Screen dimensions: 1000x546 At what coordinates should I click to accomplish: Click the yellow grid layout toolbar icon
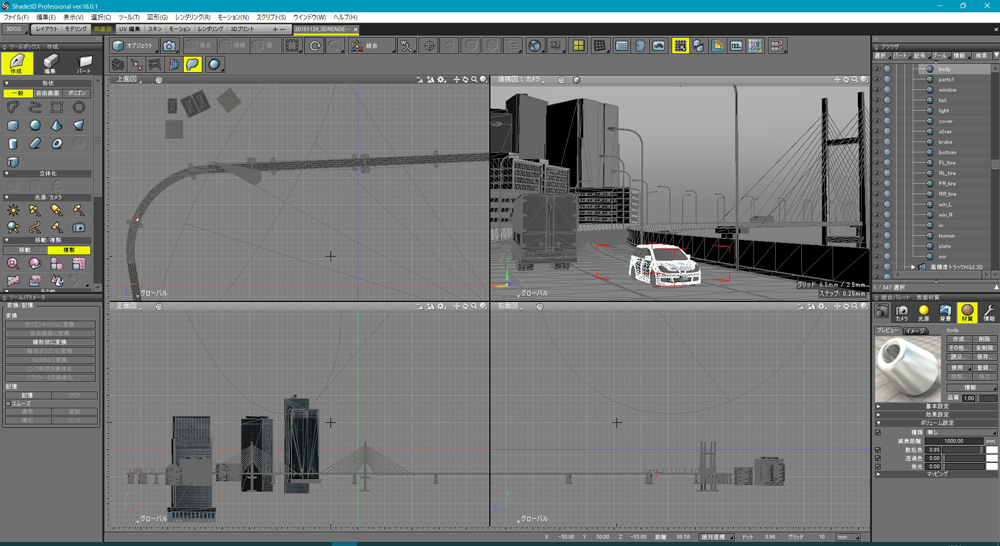pos(578,46)
